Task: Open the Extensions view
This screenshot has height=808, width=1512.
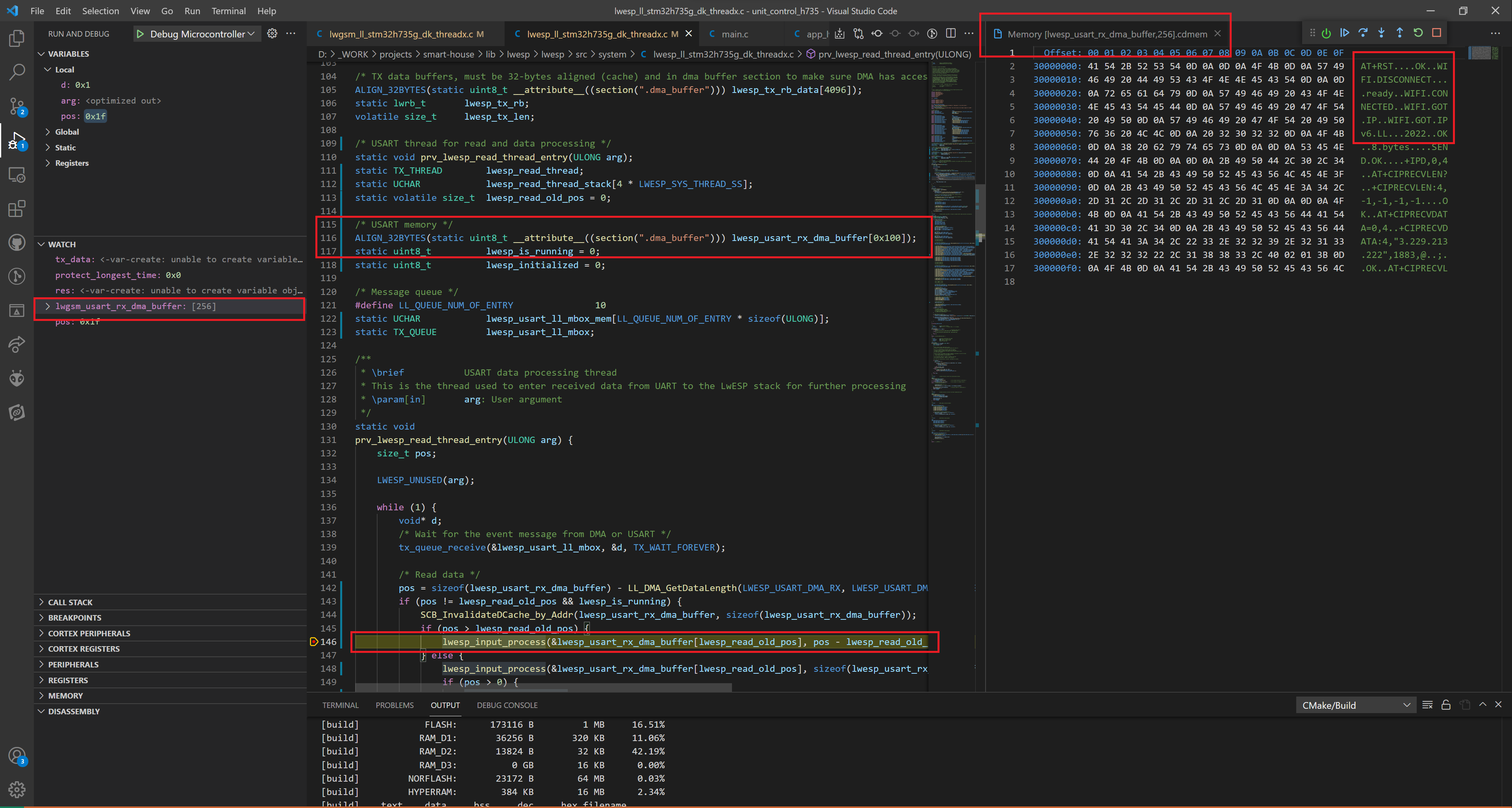Action: tap(17, 208)
